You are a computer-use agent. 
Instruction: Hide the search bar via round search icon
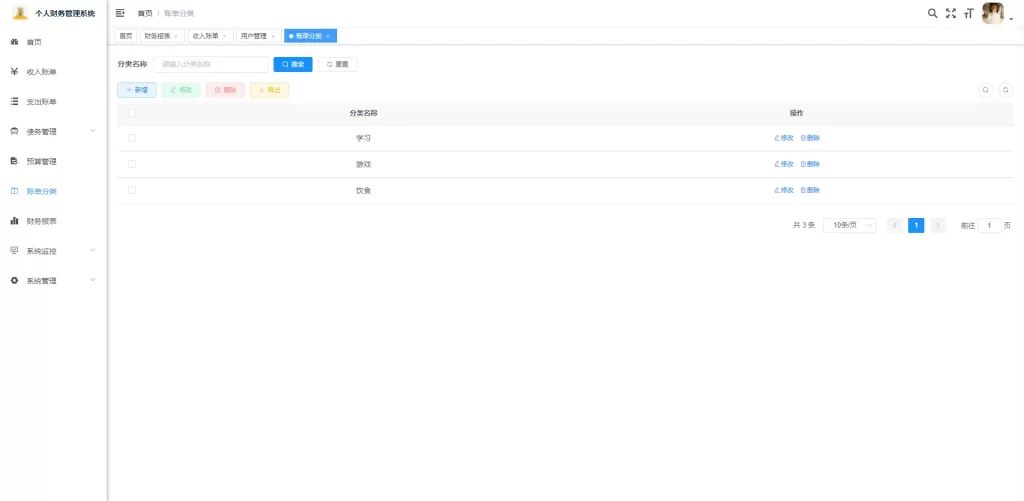pyautogui.click(x=985, y=90)
